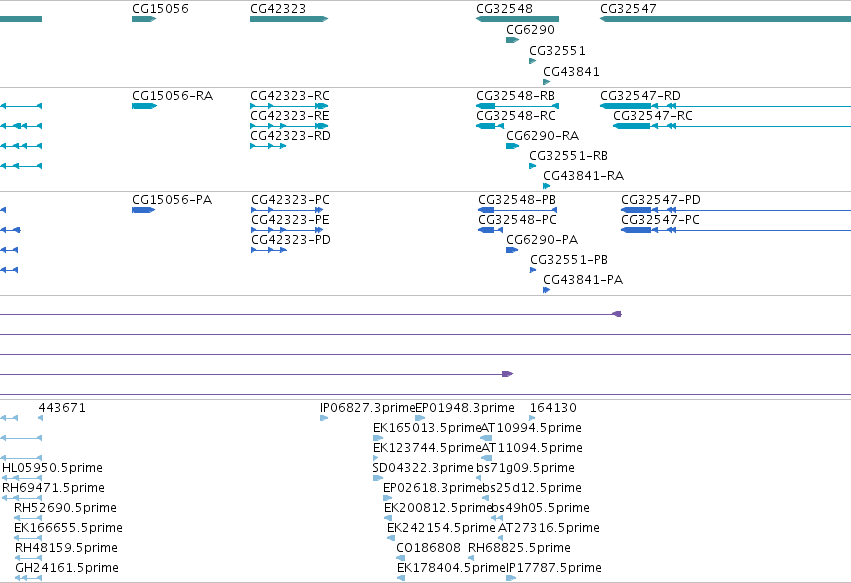This screenshot has height=583, width=851.
Task: Select the CG43841 gene label
Action: point(571,71)
